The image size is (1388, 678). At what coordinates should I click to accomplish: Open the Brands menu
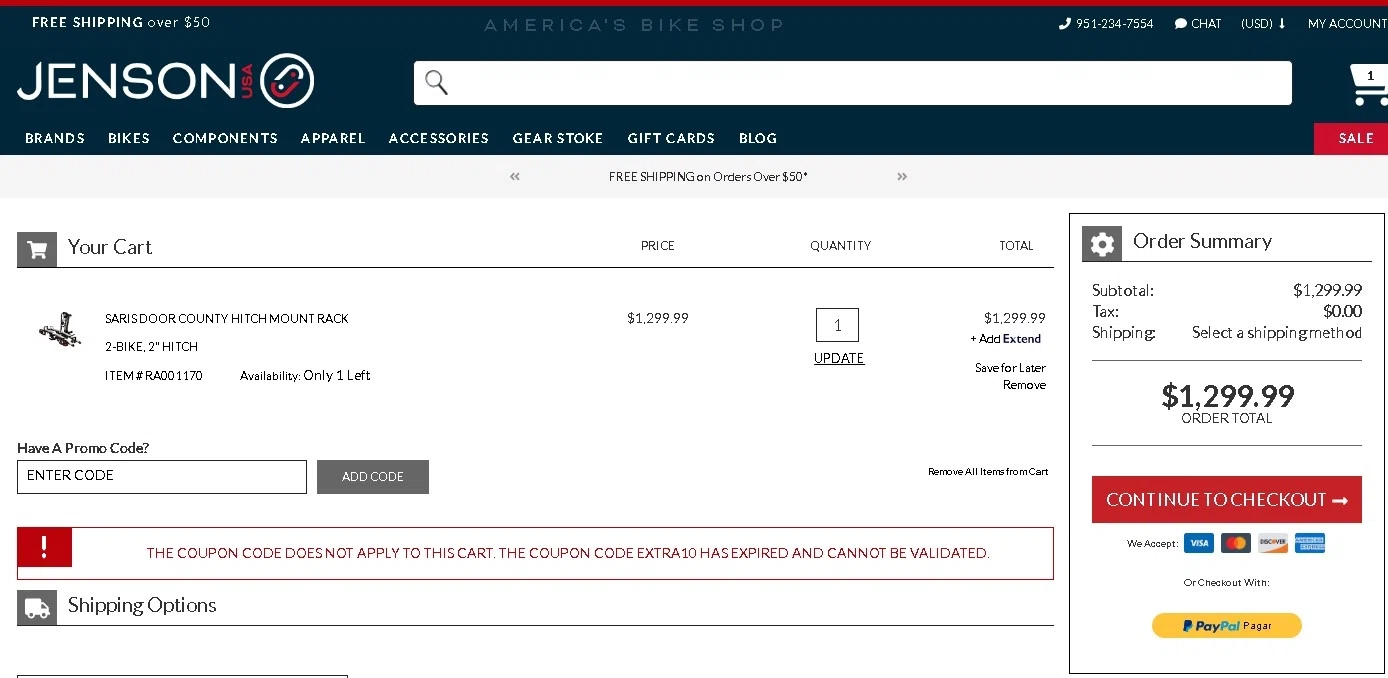55,138
